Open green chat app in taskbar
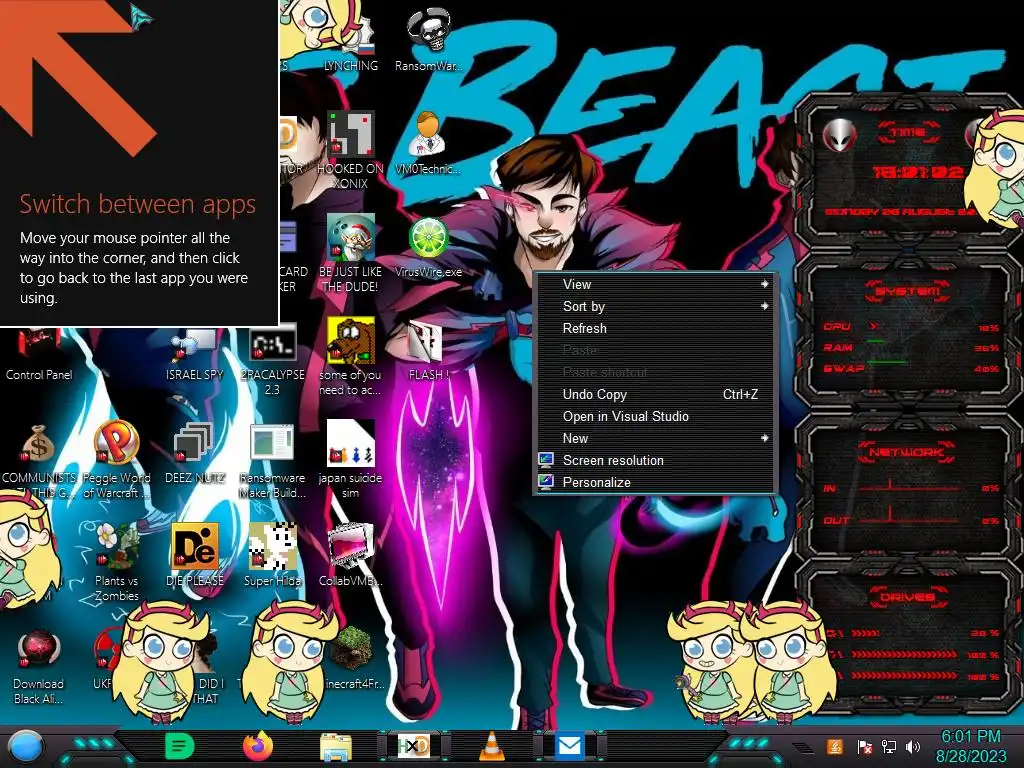This screenshot has width=1024, height=768. point(180,746)
